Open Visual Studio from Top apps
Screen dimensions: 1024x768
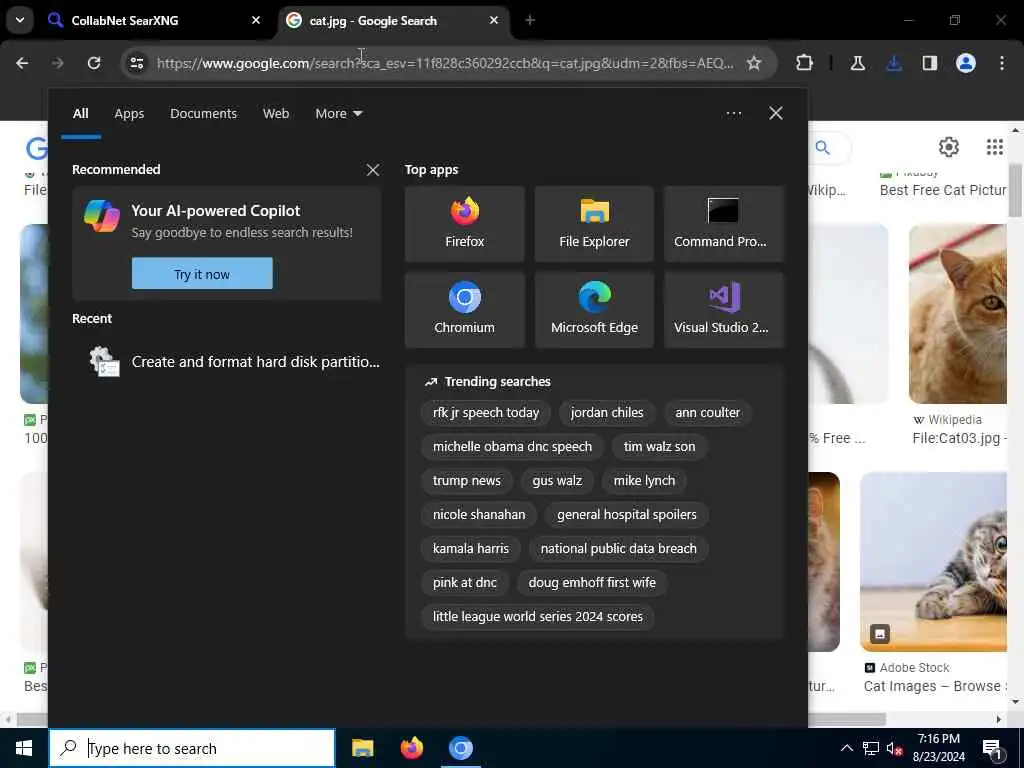tap(723, 310)
